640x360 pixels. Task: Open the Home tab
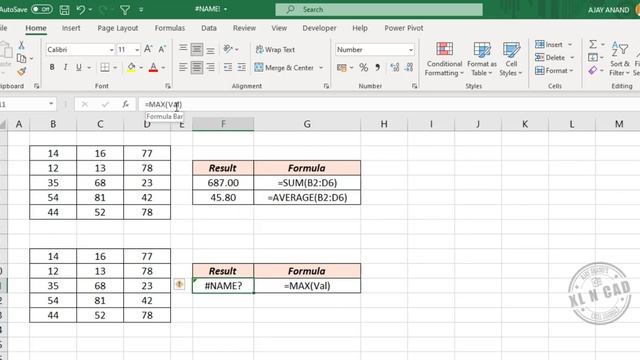click(x=36, y=28)
